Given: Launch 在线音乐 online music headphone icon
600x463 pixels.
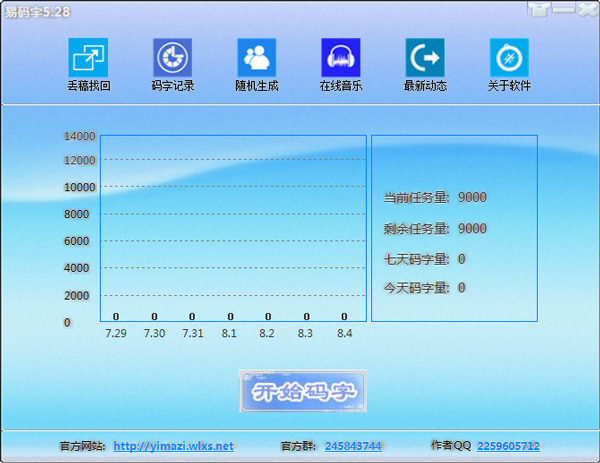Looking at the screenshot, I should point(341,57).
